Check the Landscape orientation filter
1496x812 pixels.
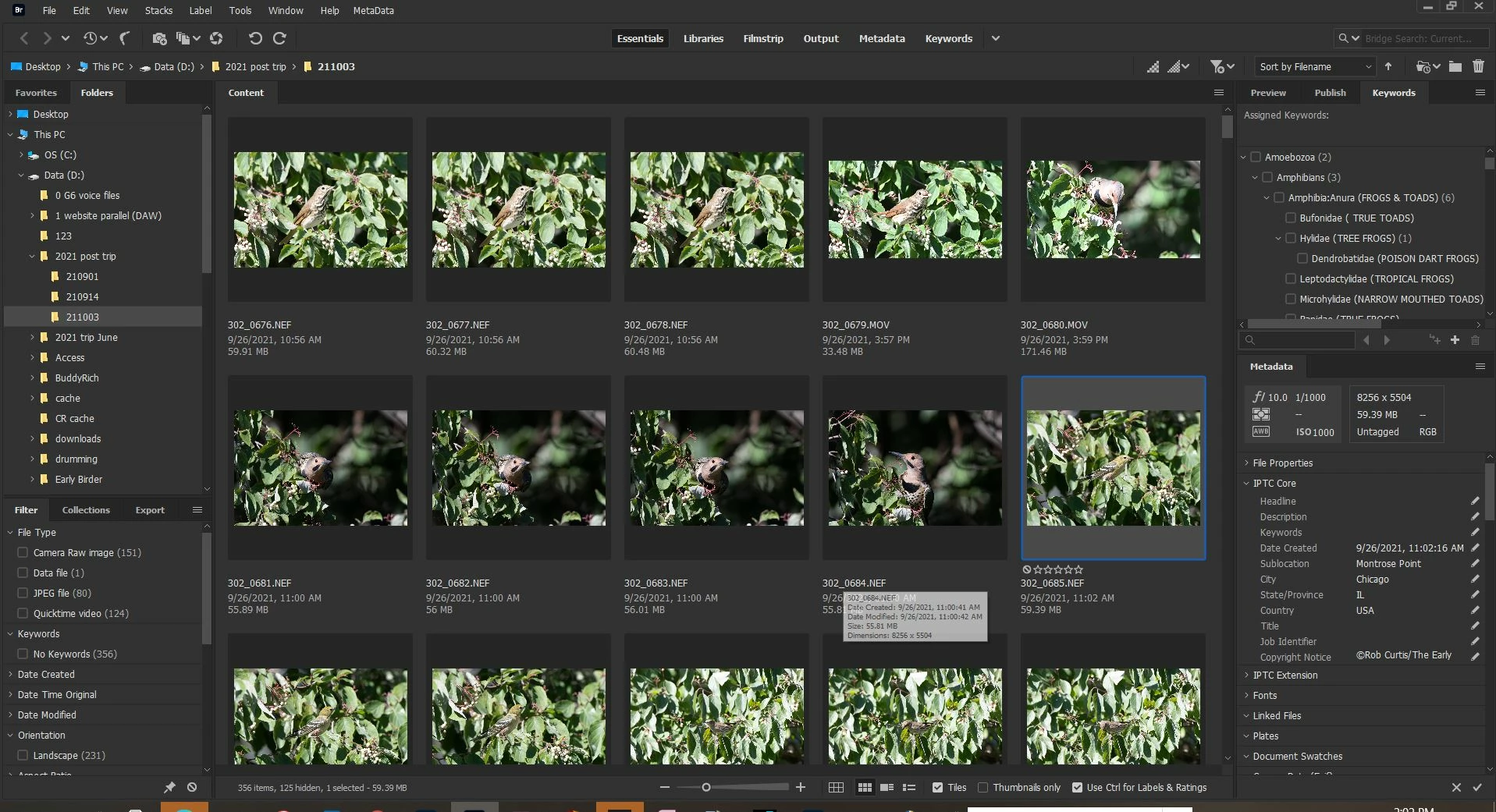[x=23, y=756]
